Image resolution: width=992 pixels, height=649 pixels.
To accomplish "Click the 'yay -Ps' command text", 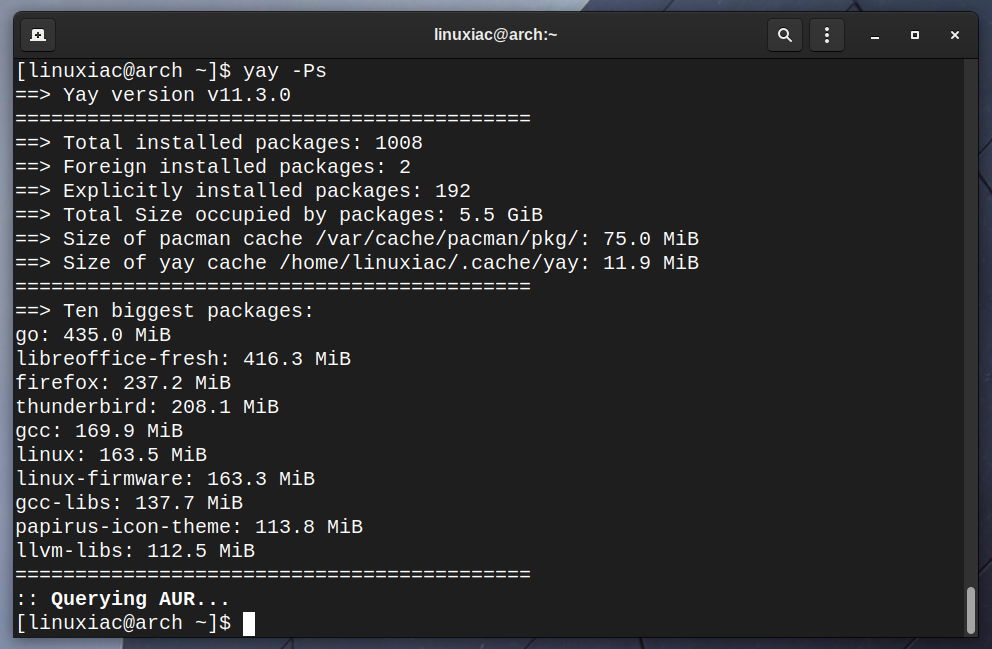I will [x=285, y=71].
